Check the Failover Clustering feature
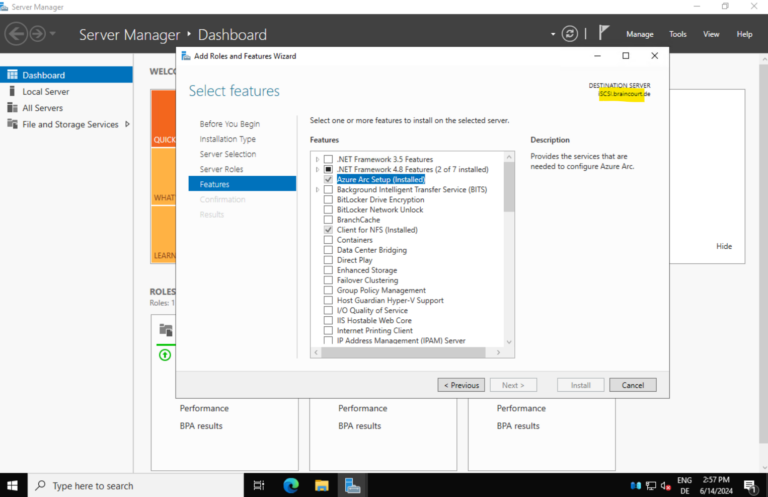Viewport: 768px width, 497px height. 329,280
